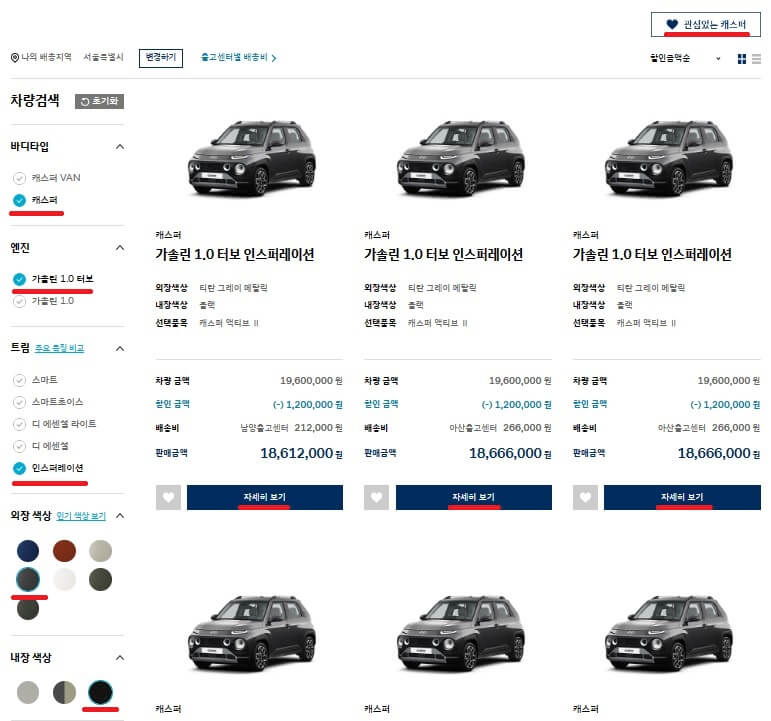Uncheck the 인스퍼레이션 trim option
This screenshot has width=771, height=721.
(x=48, y=468)
